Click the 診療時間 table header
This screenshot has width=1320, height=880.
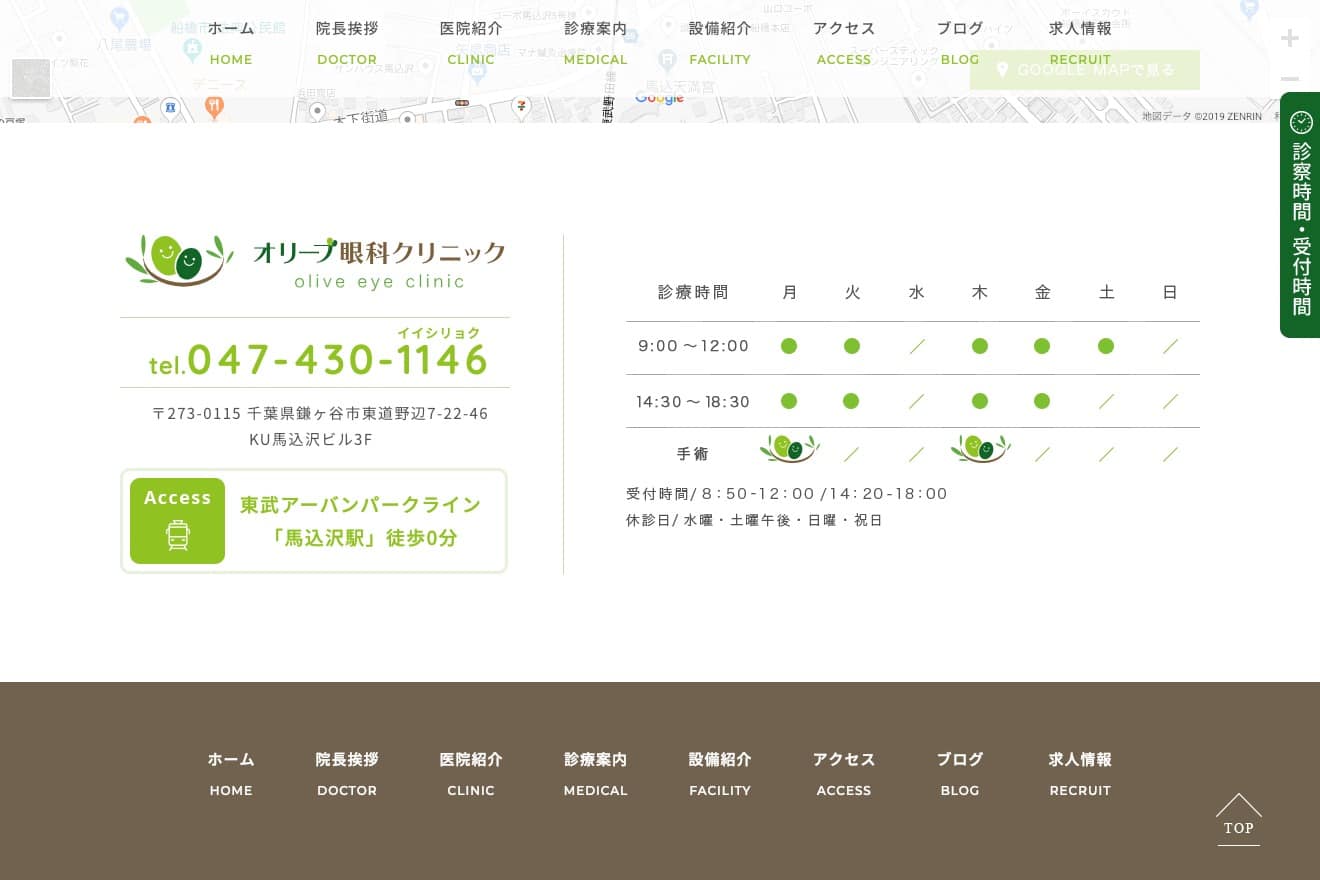click(694, 292)
